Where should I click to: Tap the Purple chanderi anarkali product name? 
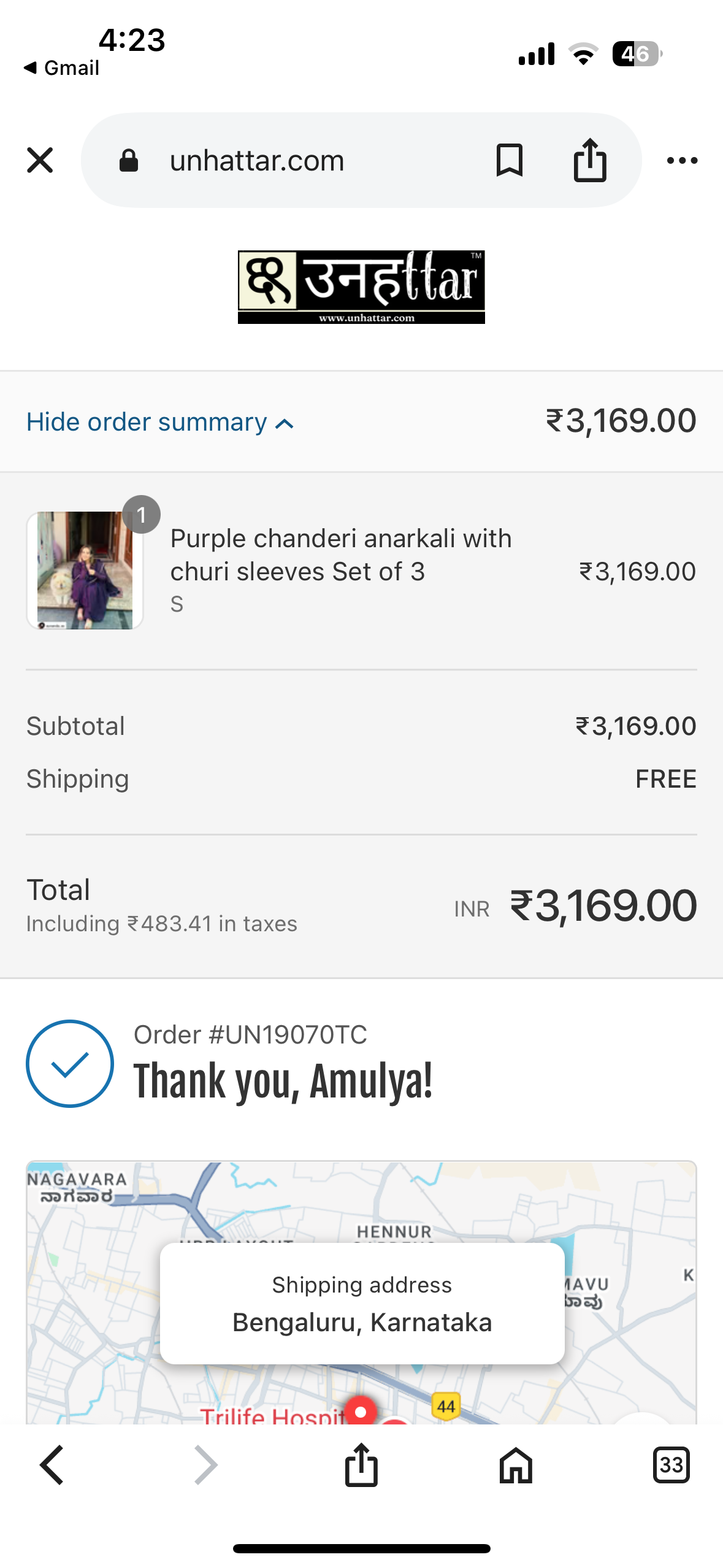click(x=340, y=555)
